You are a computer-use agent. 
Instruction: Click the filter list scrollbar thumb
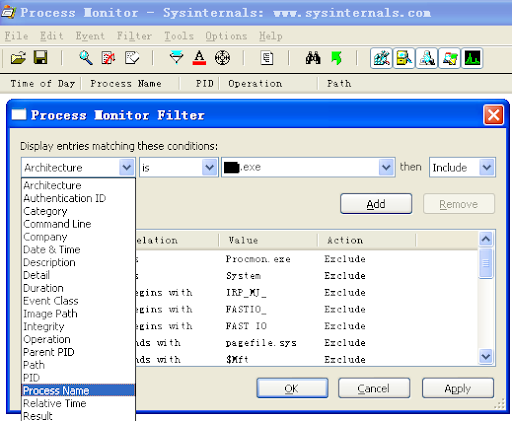[x=486, y=263]
